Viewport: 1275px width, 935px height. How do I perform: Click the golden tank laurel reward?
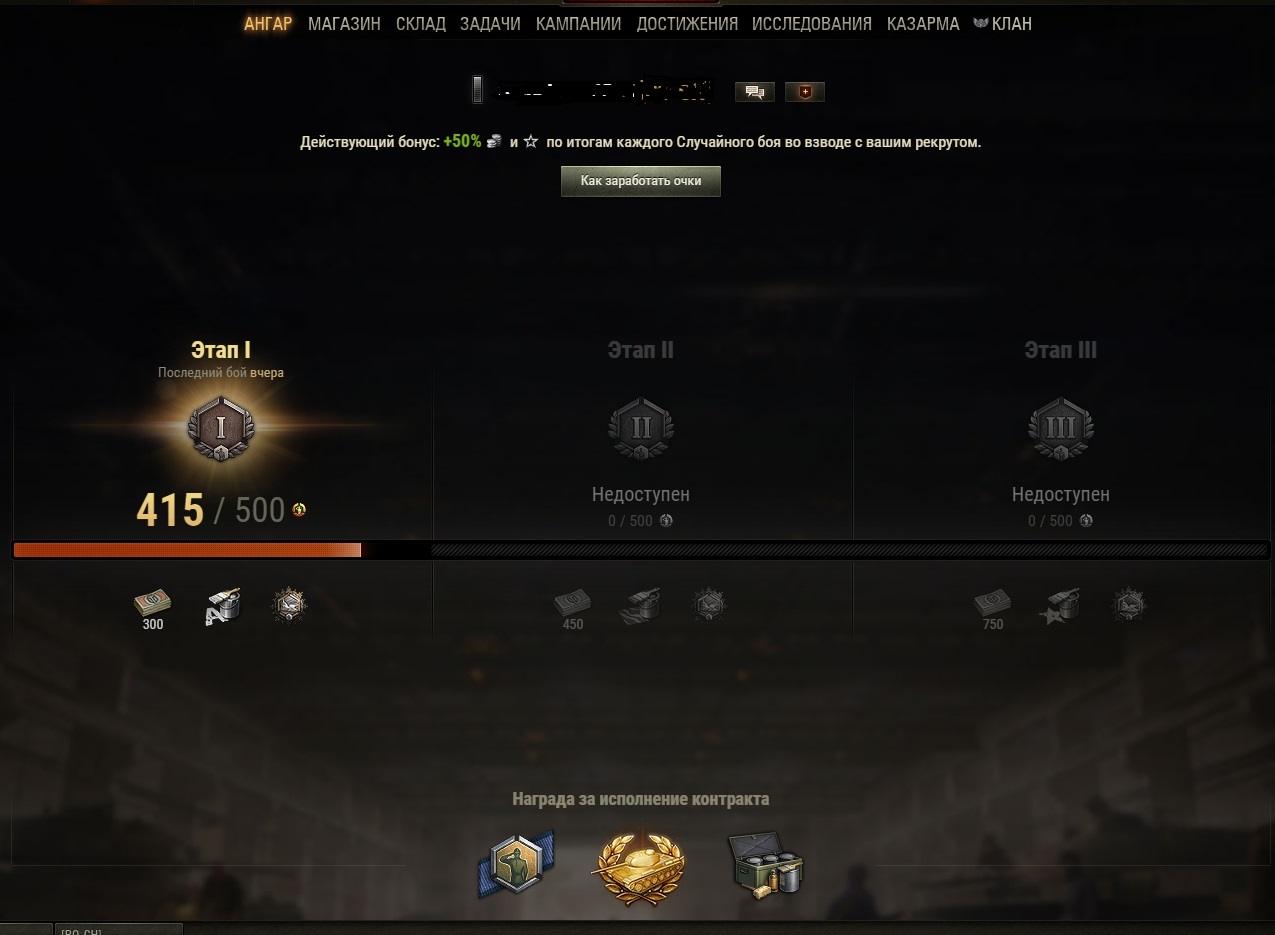point(640,866)
